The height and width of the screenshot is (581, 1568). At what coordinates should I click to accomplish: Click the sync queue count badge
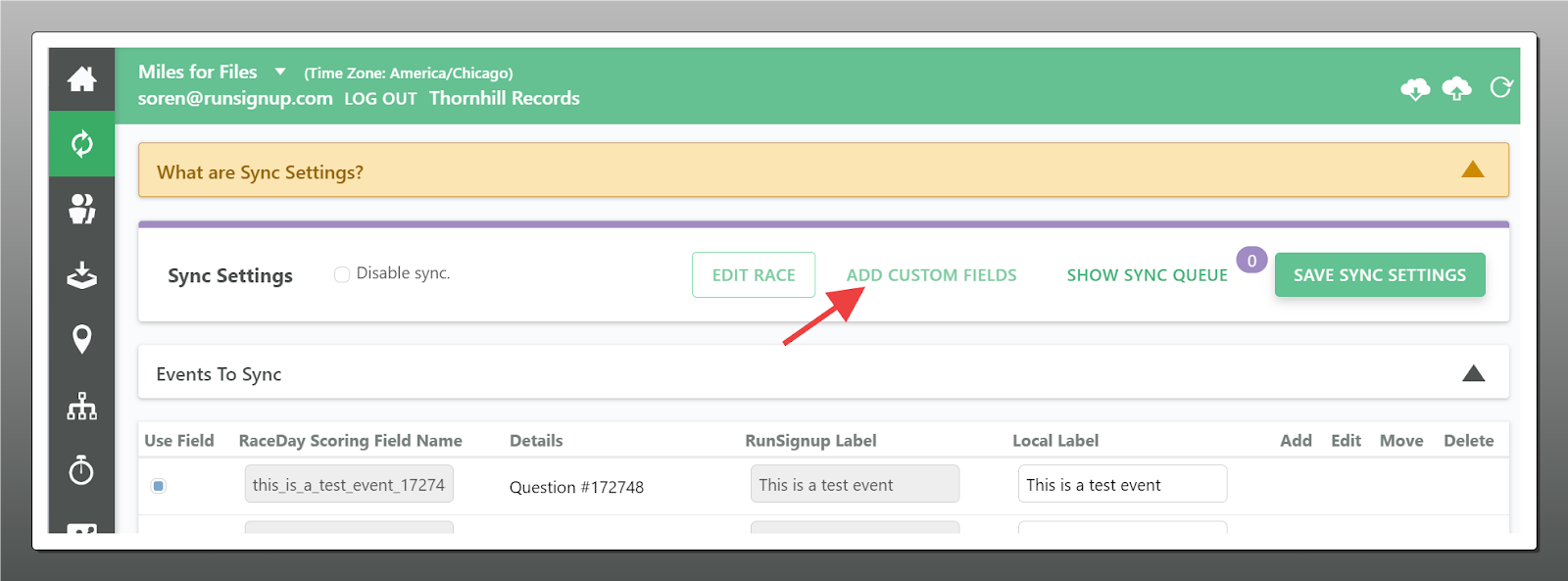coord(1251,261)
